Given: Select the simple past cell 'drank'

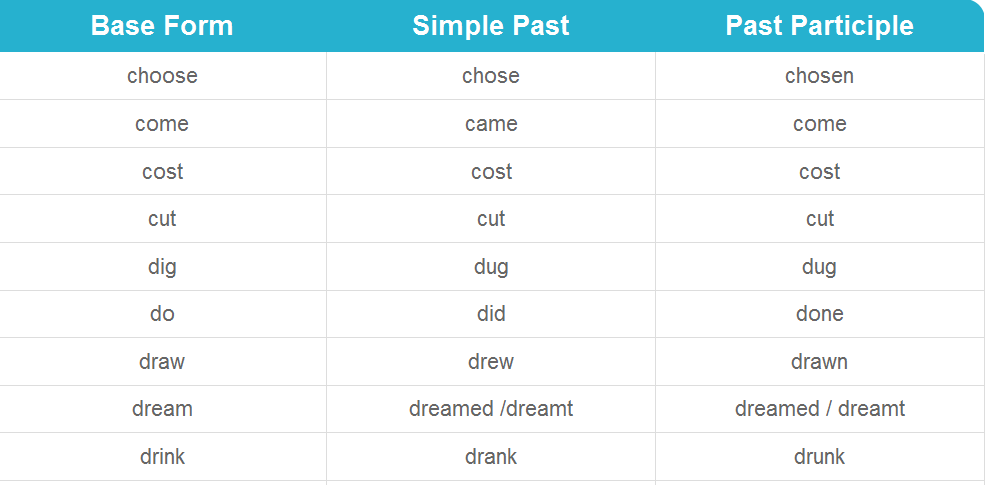Looking at the screenshot, I should (x=491, y=457).
